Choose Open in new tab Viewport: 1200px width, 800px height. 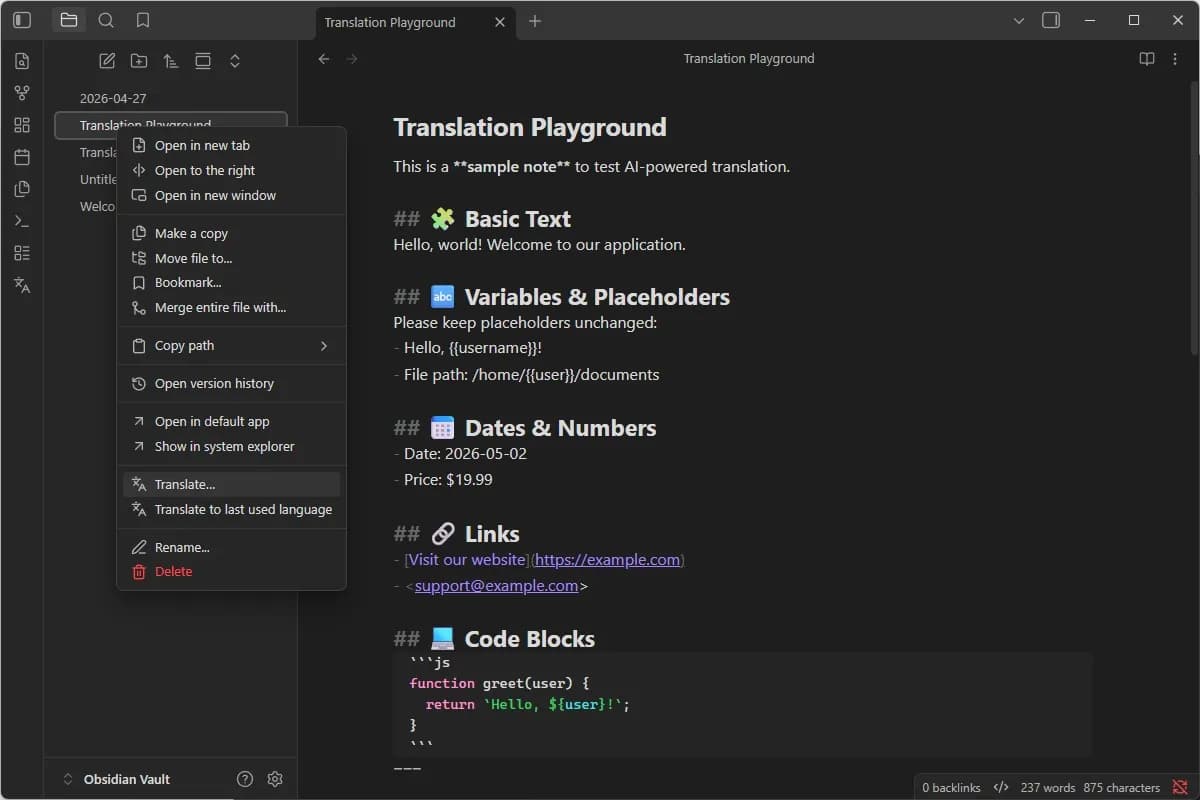coord(231,145)
